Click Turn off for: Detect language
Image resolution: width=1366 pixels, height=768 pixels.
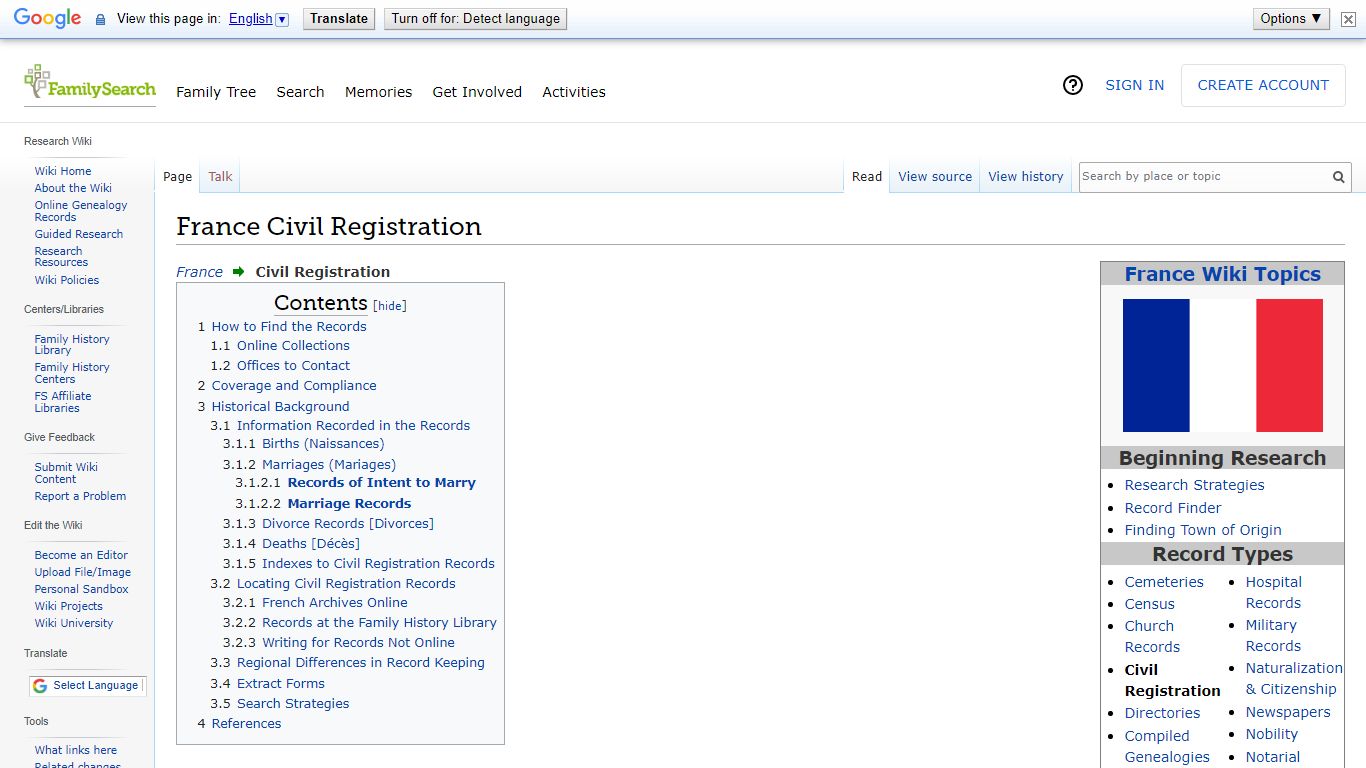tap(476, 18)
